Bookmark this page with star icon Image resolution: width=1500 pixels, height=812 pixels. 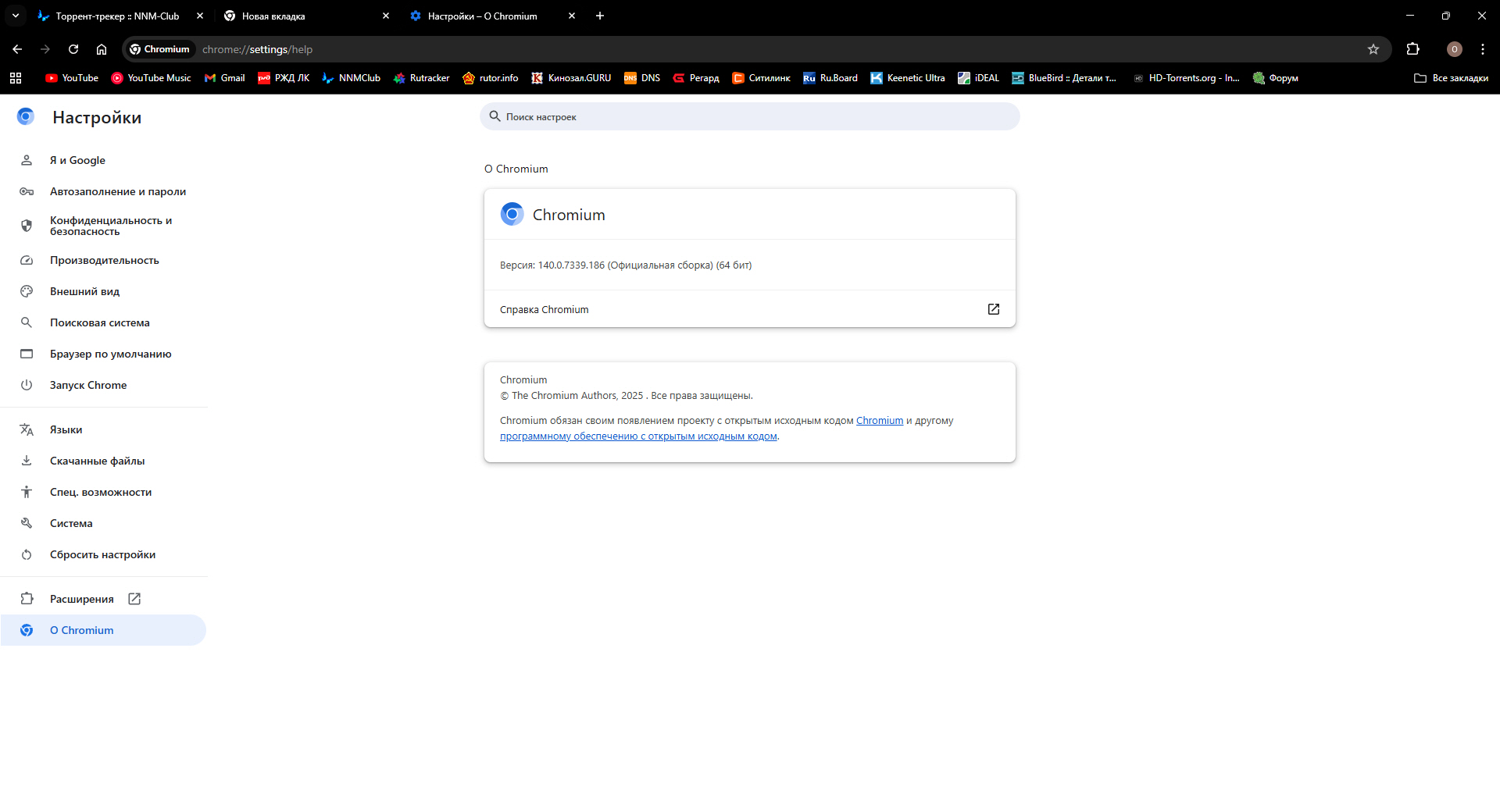tap(1373, 49)
